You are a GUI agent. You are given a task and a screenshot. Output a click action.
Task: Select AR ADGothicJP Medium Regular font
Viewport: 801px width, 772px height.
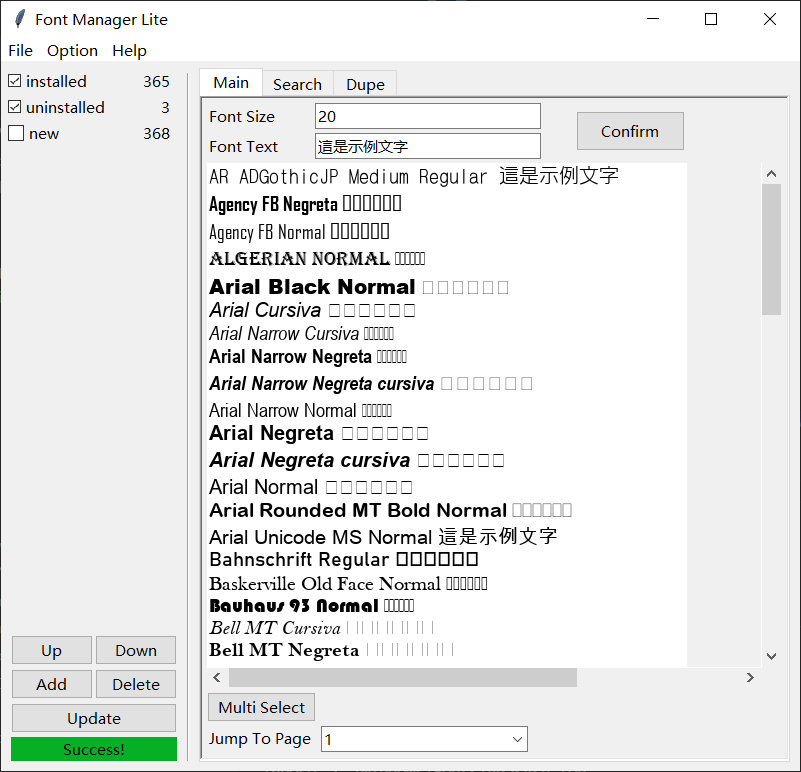click(414, 177)
